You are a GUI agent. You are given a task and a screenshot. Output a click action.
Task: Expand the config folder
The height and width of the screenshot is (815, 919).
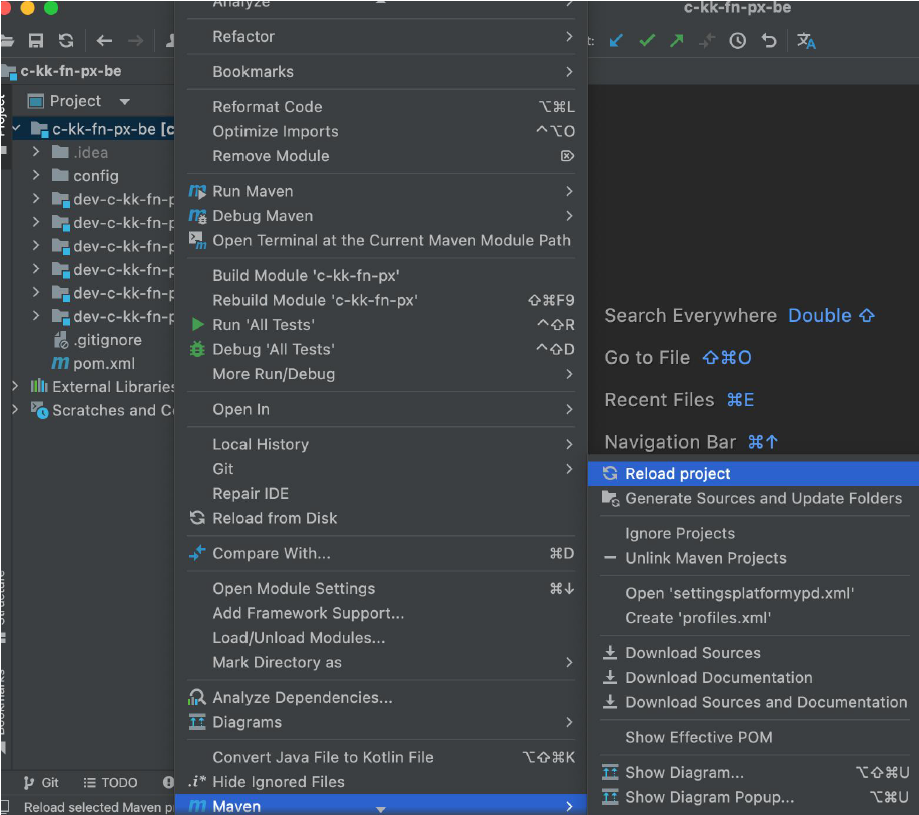coord(36,175)
